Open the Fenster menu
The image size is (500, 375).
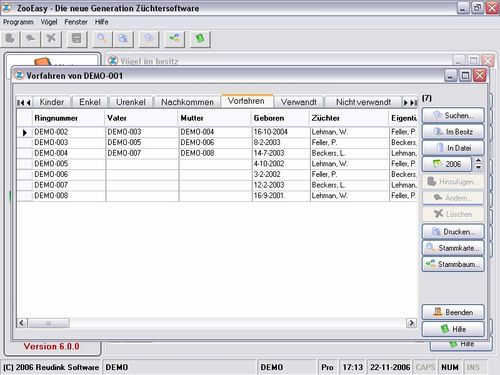(x=76, y=22)
